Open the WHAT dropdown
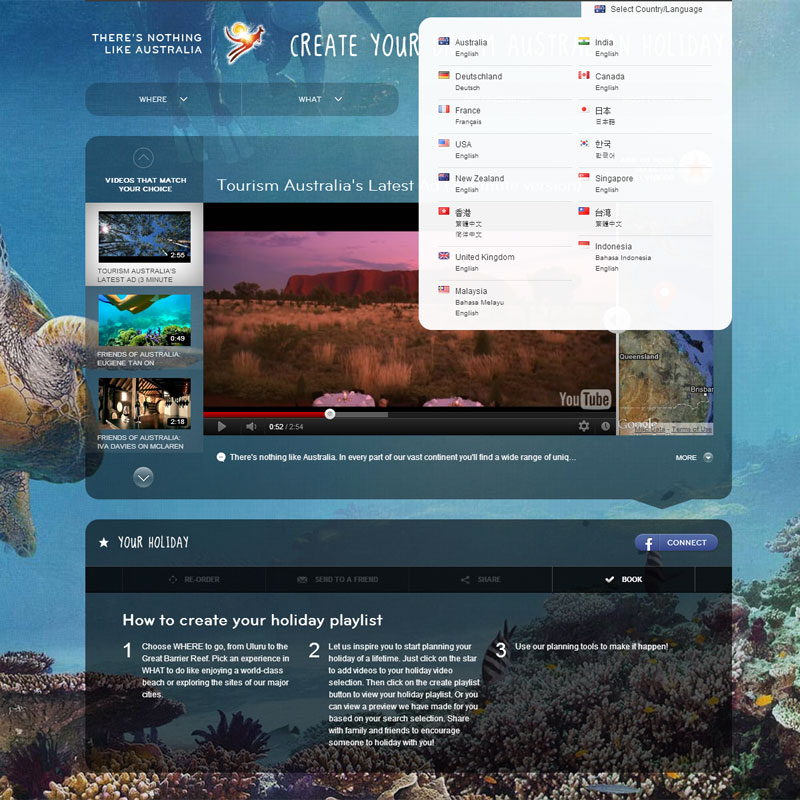 pos(320,99)
